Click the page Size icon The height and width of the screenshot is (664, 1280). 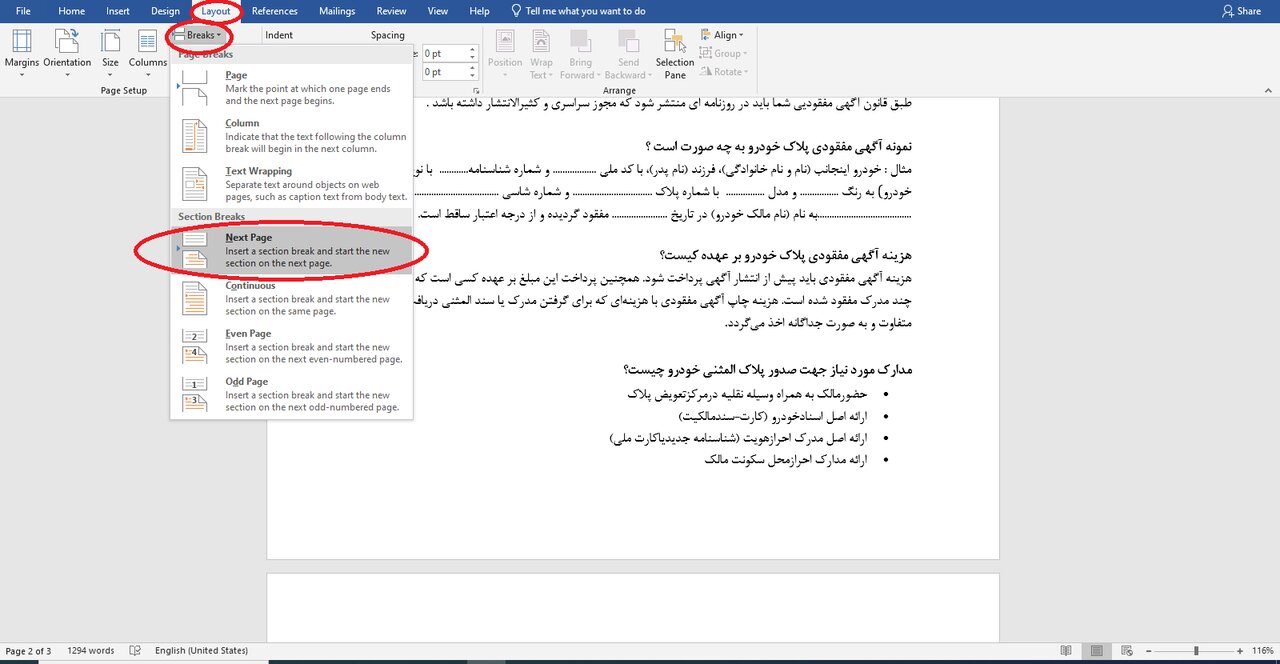click(x=110, y=49)
